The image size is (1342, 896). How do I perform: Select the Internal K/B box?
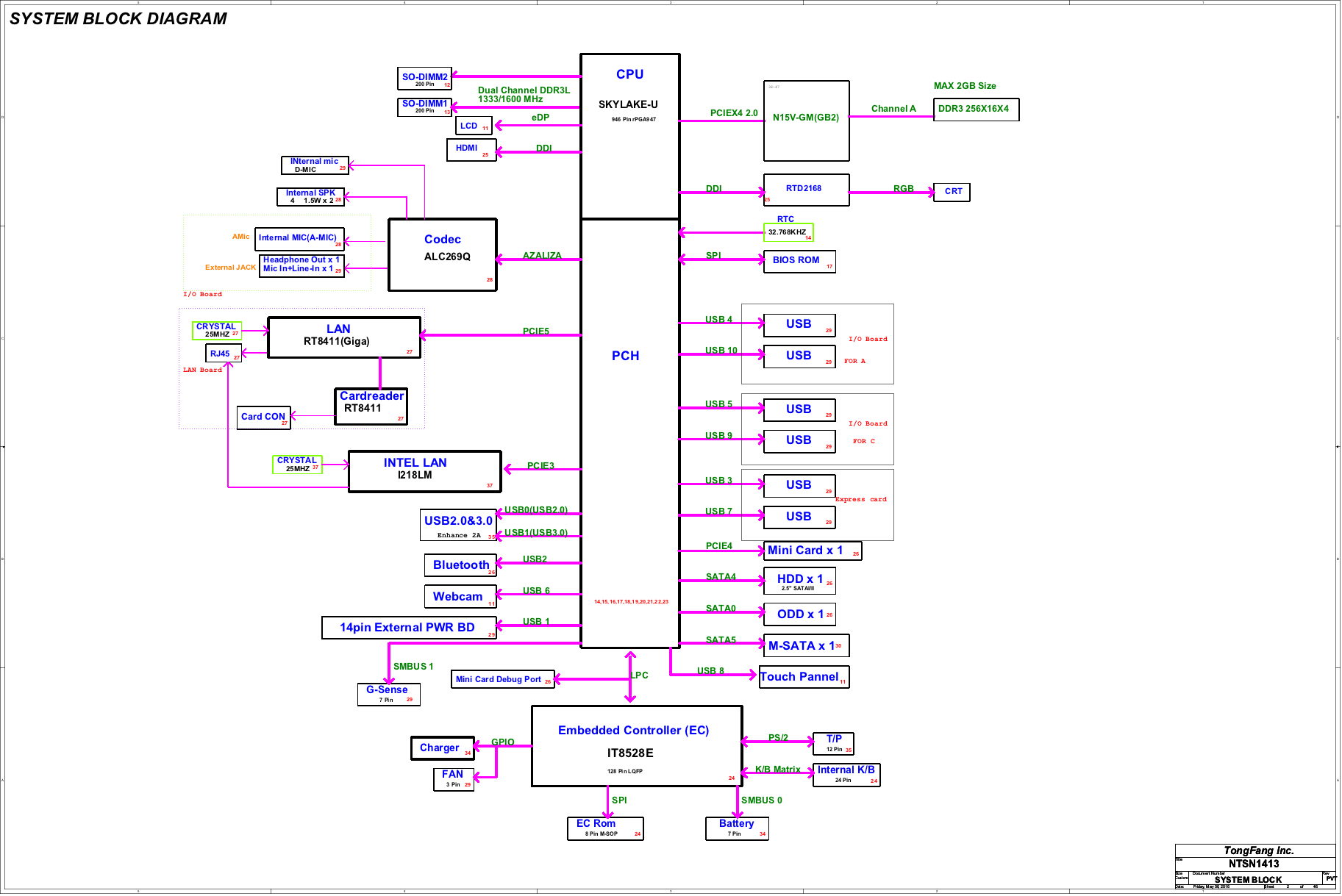pos(846,775)
